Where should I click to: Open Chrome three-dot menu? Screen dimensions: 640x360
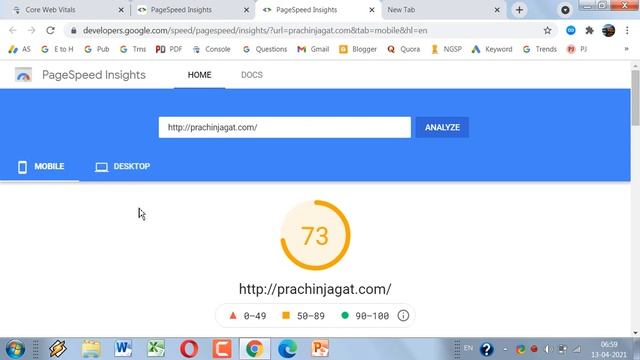627,30
